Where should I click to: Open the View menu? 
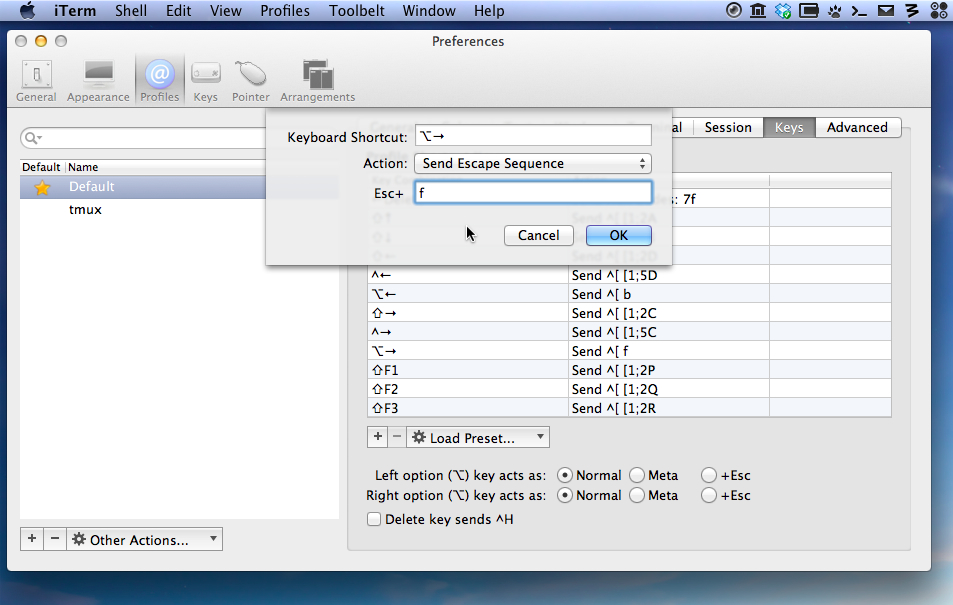click(225, 11)
